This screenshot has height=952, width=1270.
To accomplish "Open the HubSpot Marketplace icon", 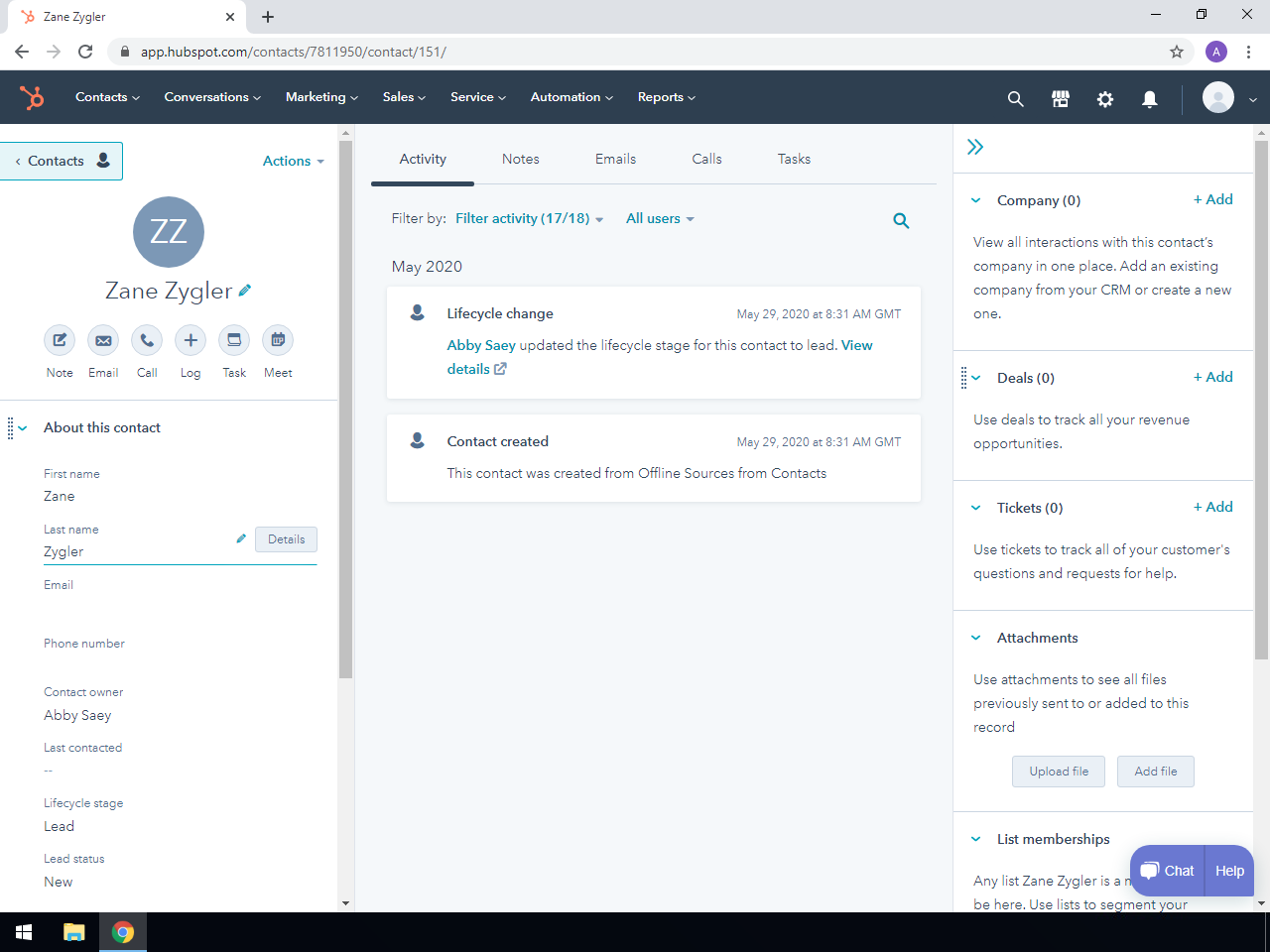I will [x=1061, y=98].
